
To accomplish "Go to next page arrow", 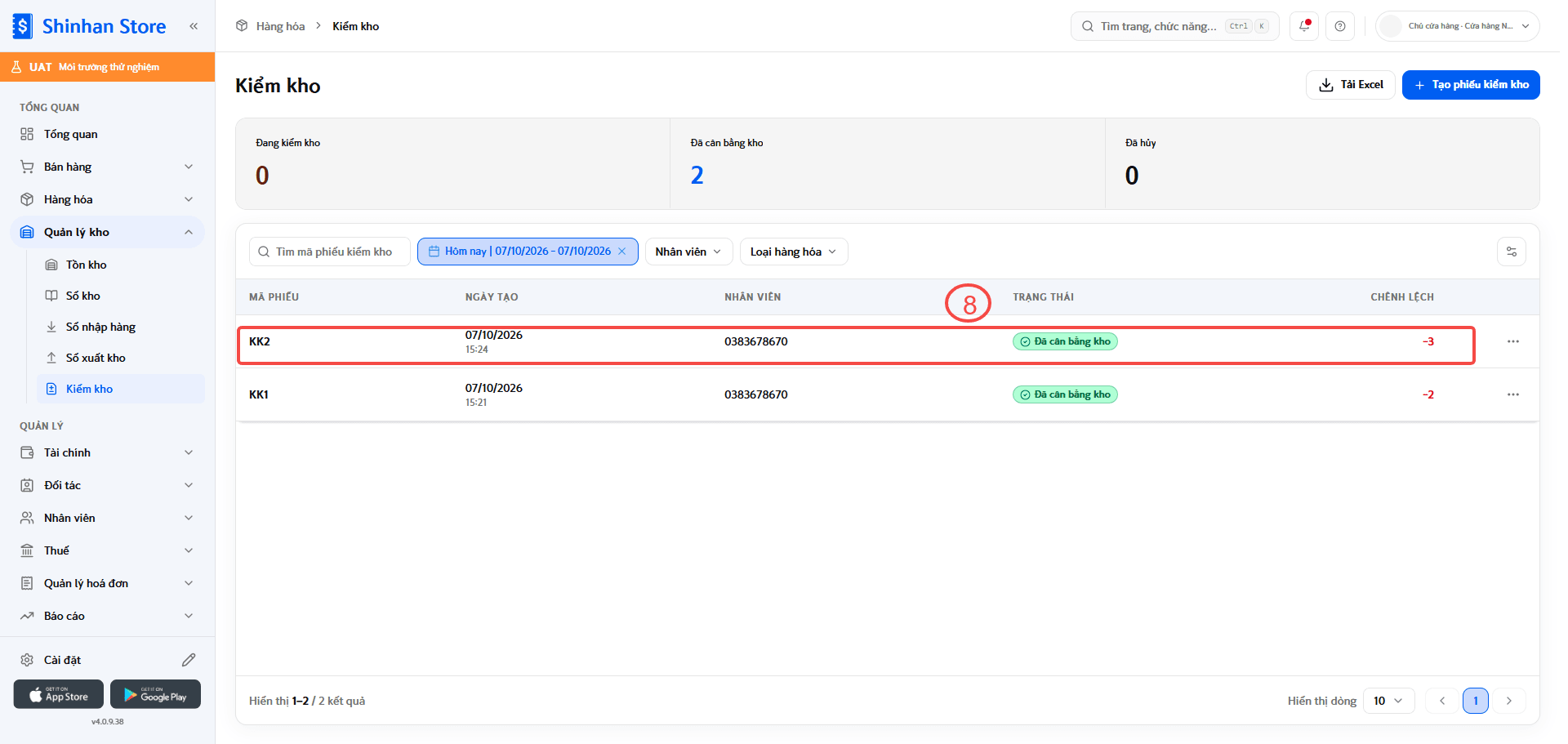I will point(1509,701).
